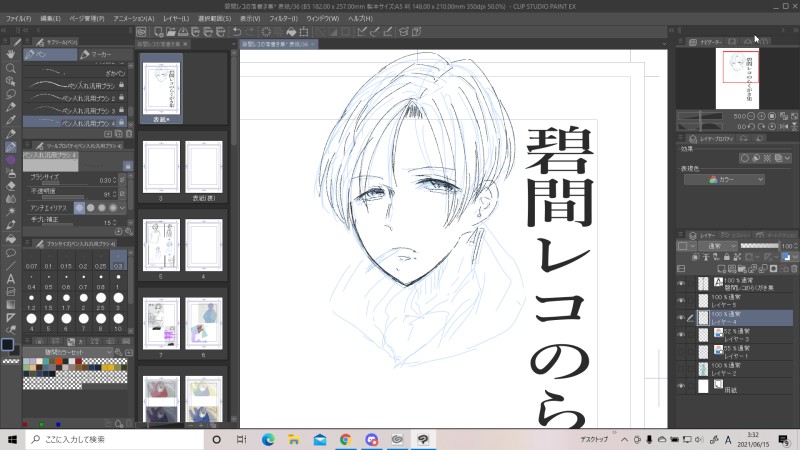Select the strongest anti-aliasing option

(113, 208)
